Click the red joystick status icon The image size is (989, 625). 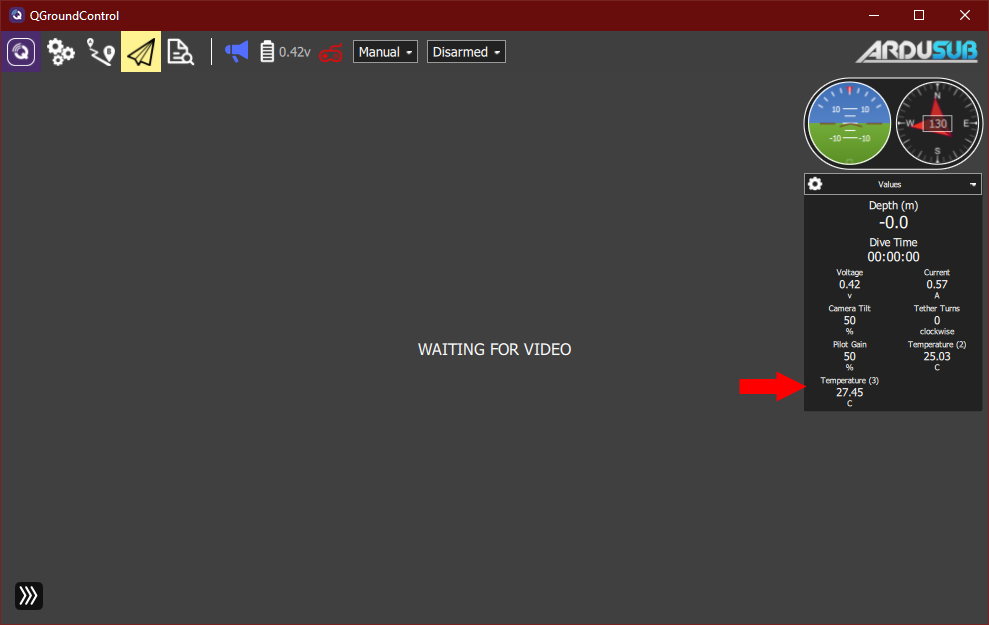[331, 53]
